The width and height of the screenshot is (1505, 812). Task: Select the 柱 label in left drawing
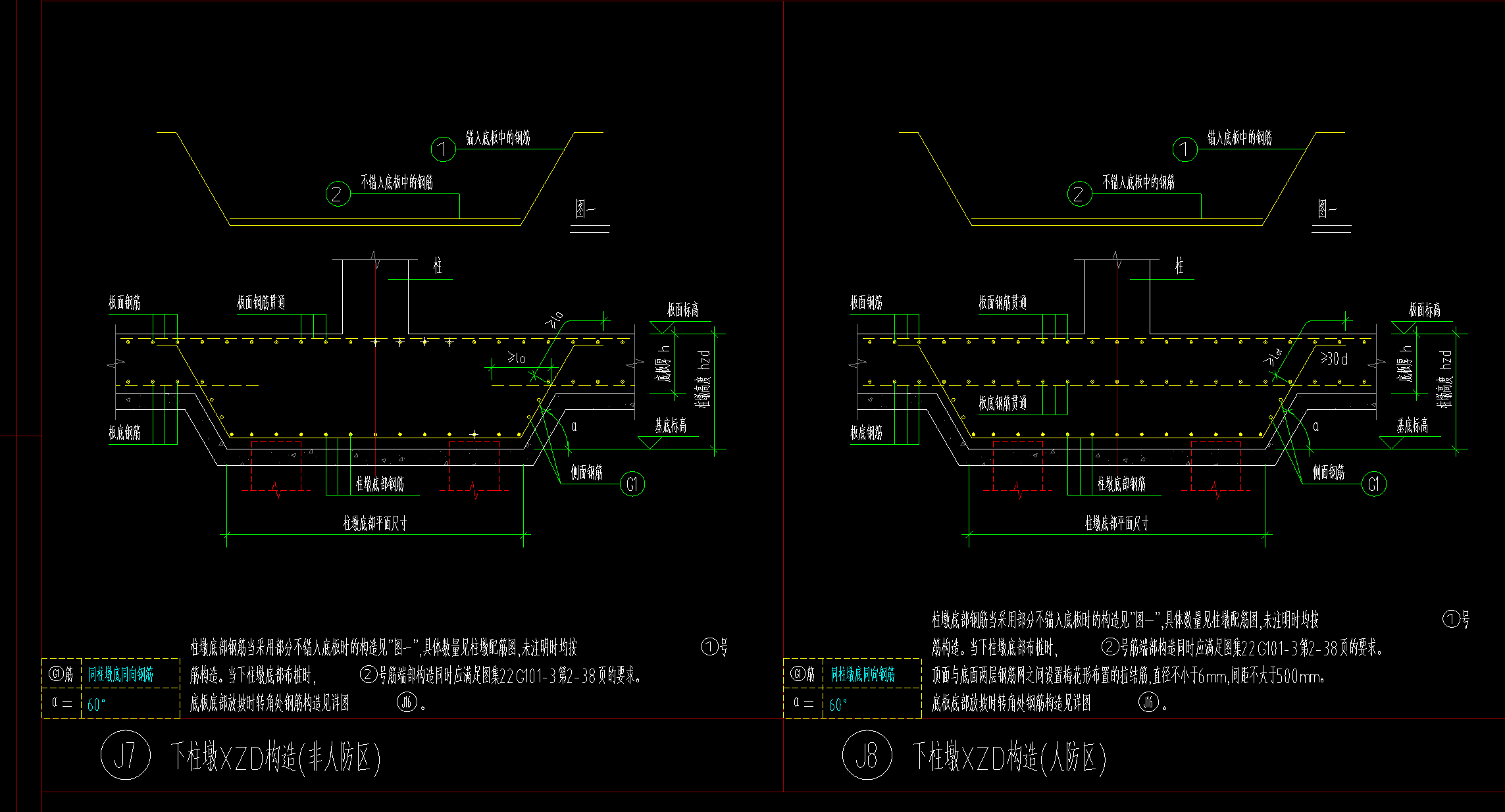click(438, 266)
